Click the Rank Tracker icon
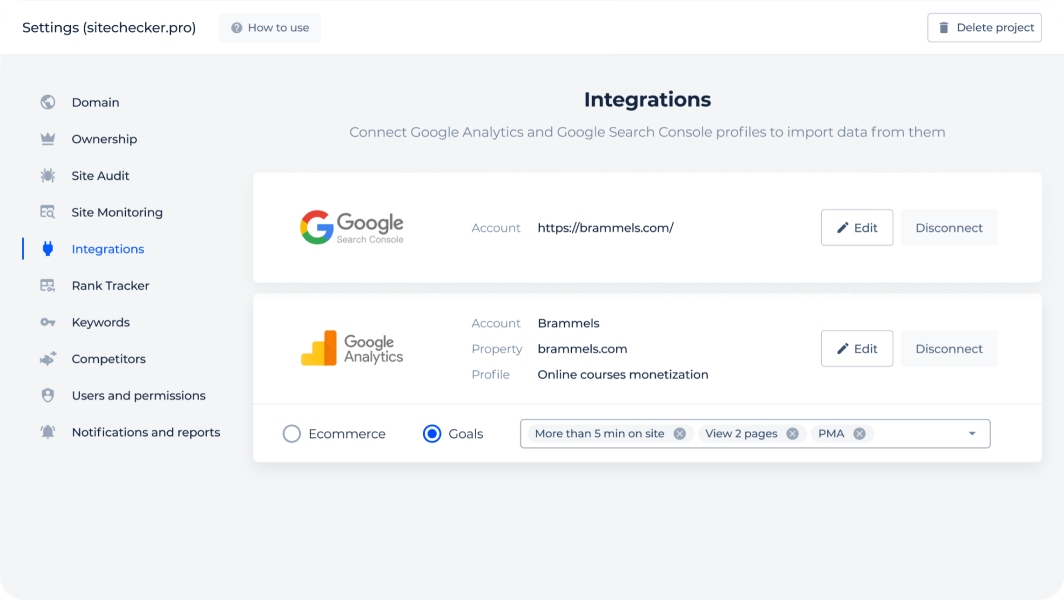Screen dimensions: 1064x600 (x=48, y=285)
